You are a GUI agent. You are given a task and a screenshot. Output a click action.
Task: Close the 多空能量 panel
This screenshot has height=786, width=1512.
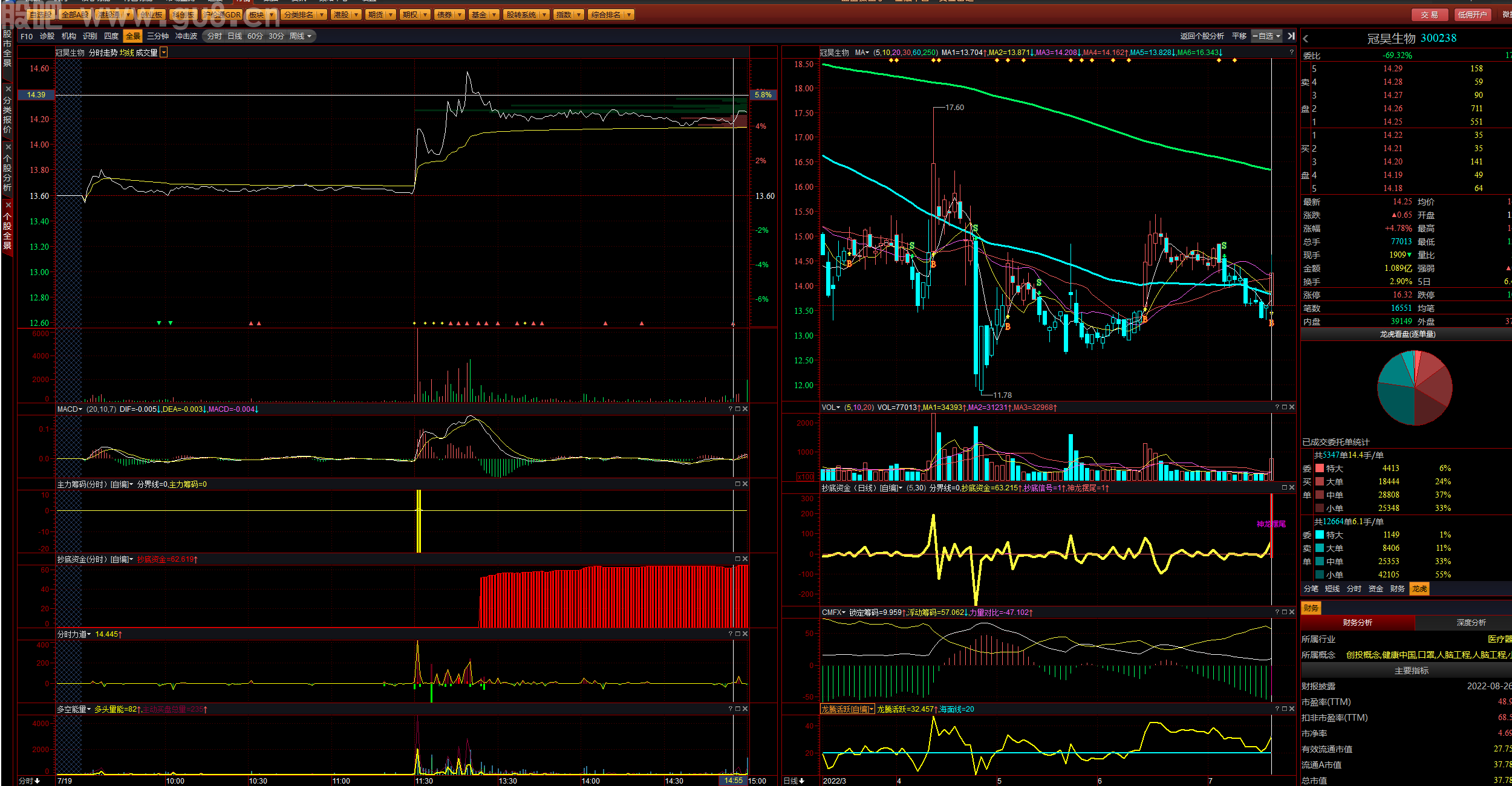click(x=745, y=709)
